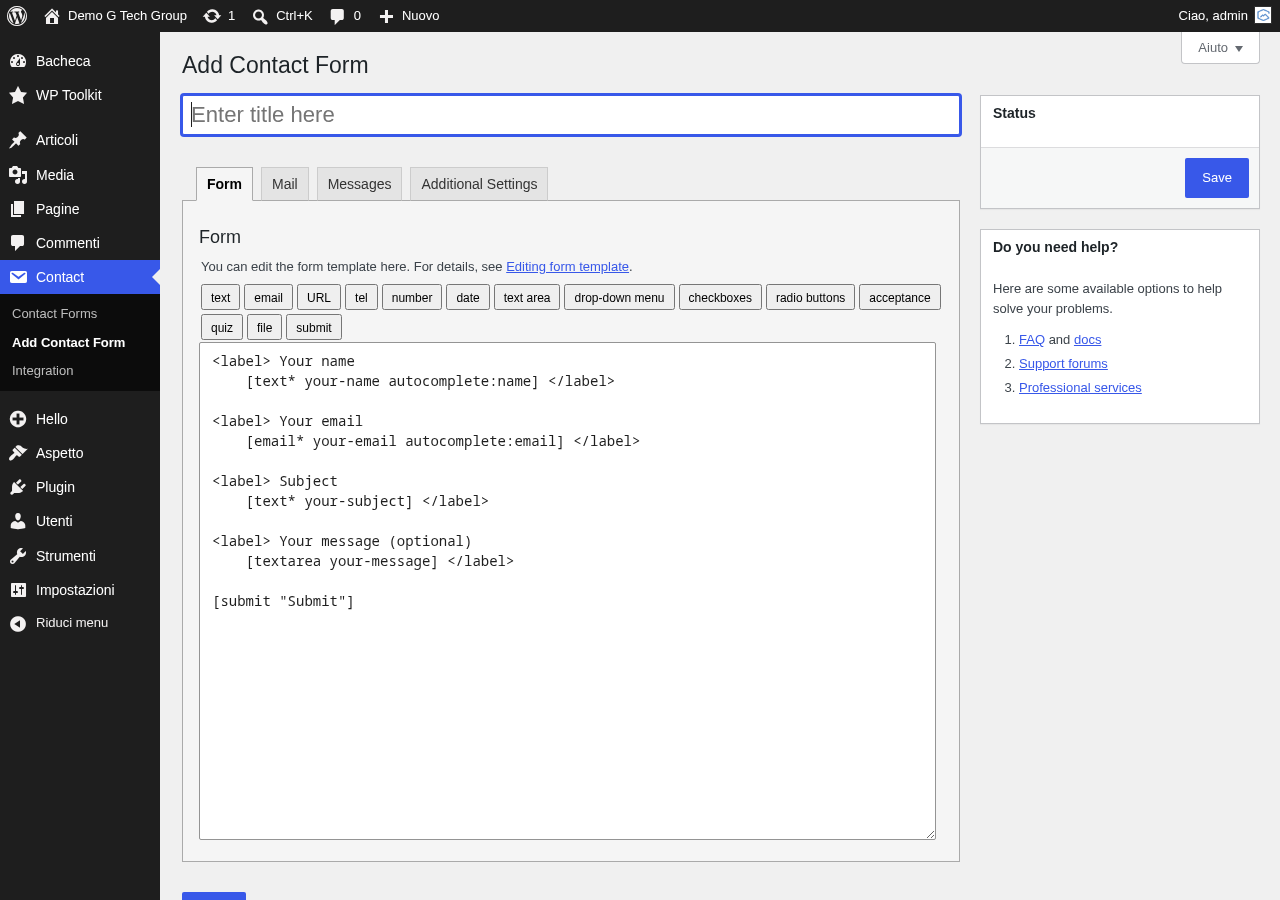Open the Professional services link
Image resolution: width=1280 pixels, height=900 pixels.
(x=1080, y=387)
